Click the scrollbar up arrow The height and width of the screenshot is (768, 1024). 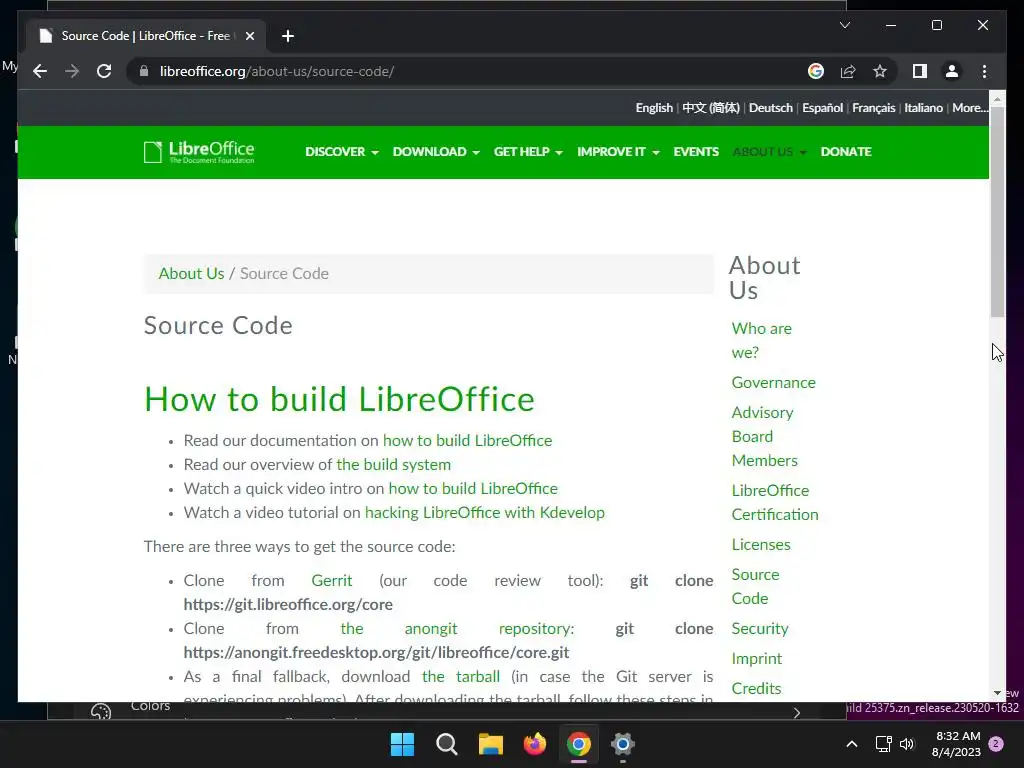(997, 99)
